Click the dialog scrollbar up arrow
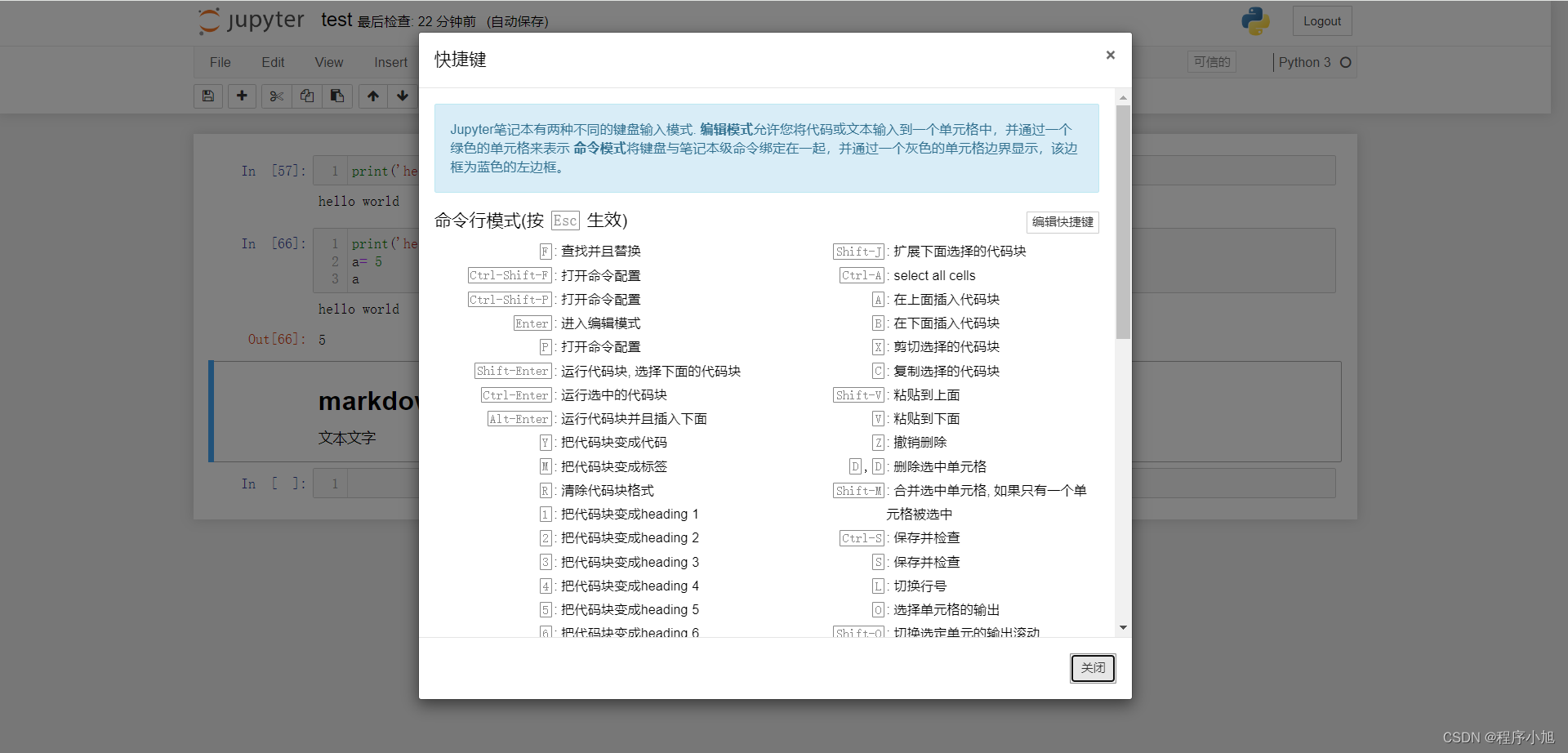This screenshot has width=1568, height=753. coord(1124,97)
